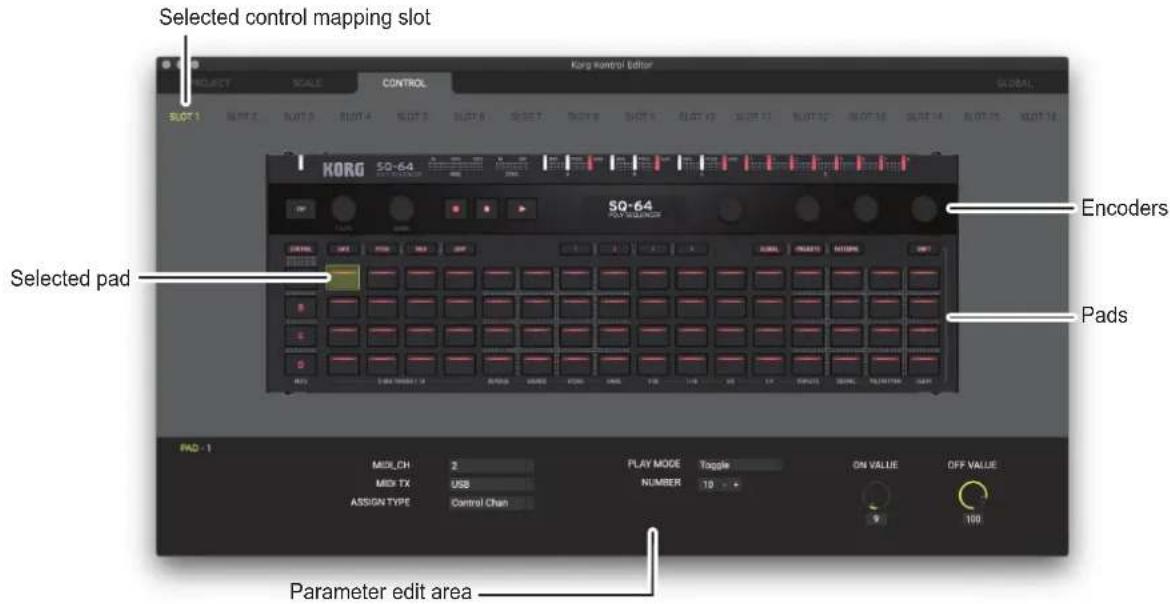Switch to the PROJECT tab
Screen dimensions: 1170x604
click(207, 84)
